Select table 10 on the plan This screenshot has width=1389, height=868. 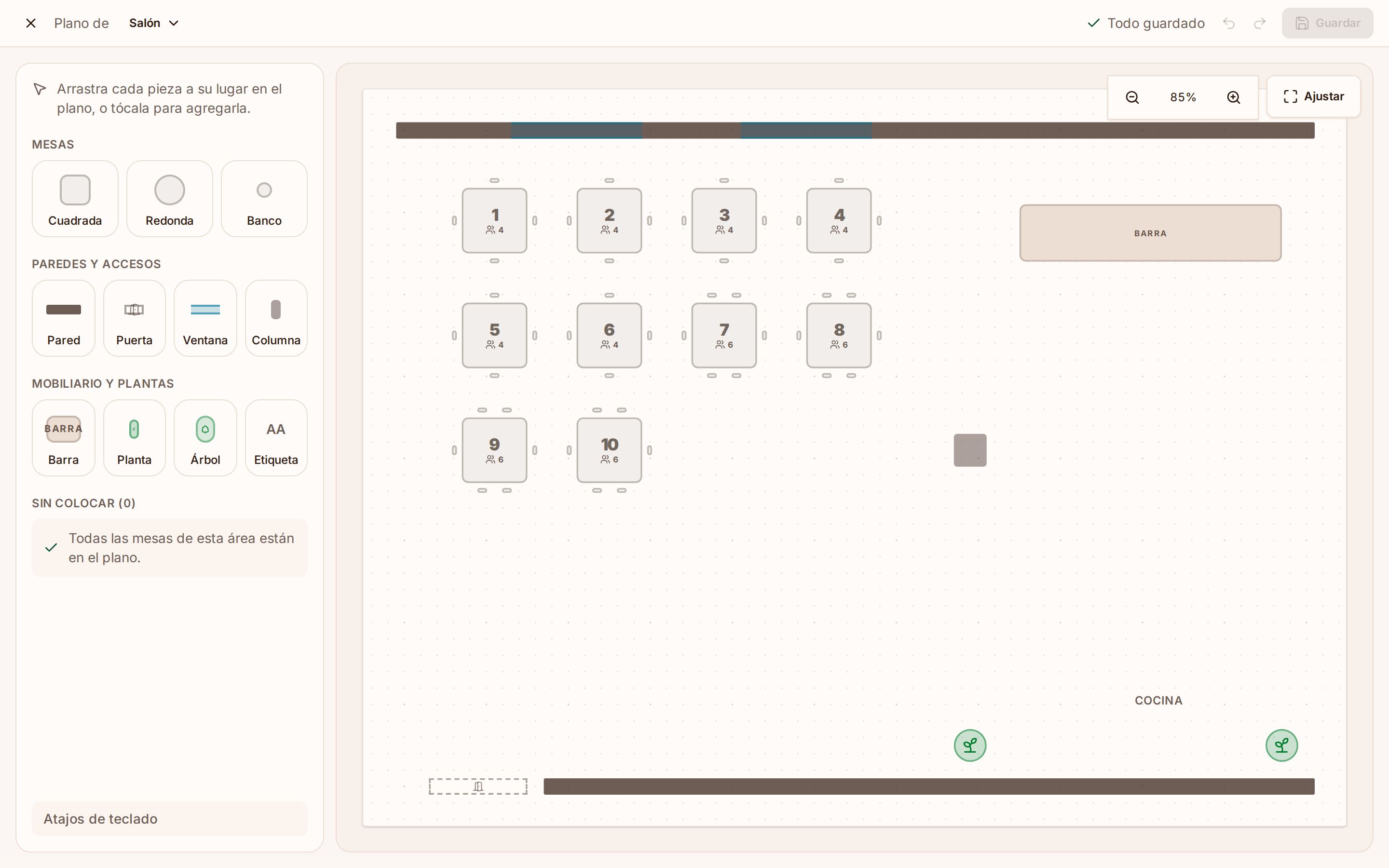[x=610, y=450]
